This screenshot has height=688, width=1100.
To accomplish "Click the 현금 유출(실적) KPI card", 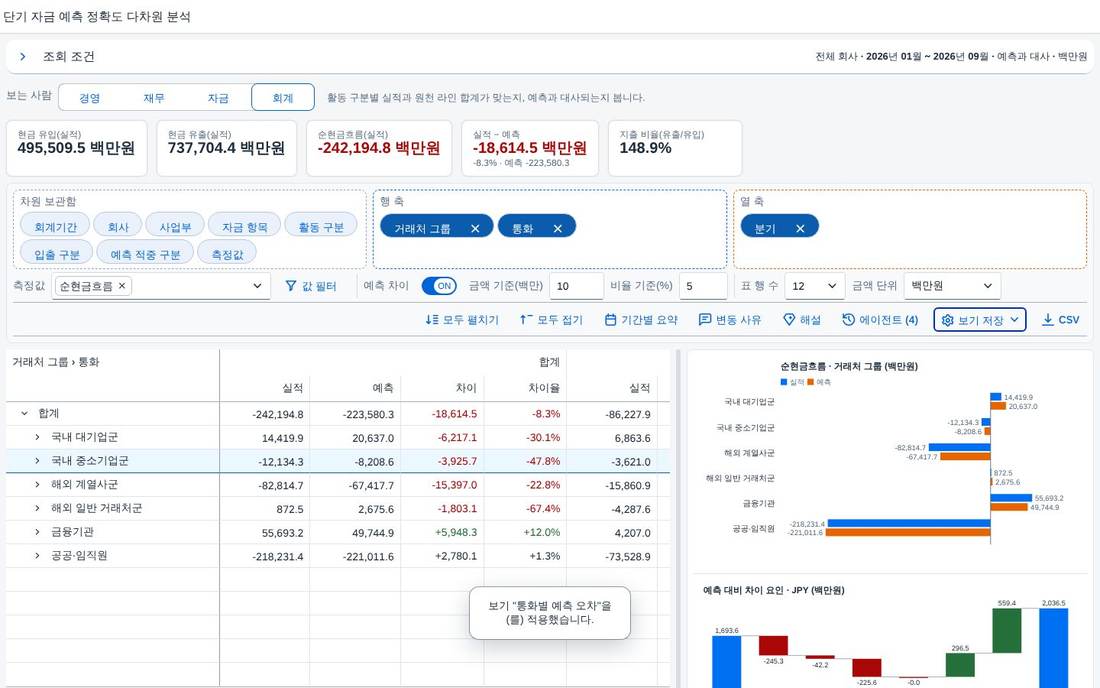I will click(227, 148).
